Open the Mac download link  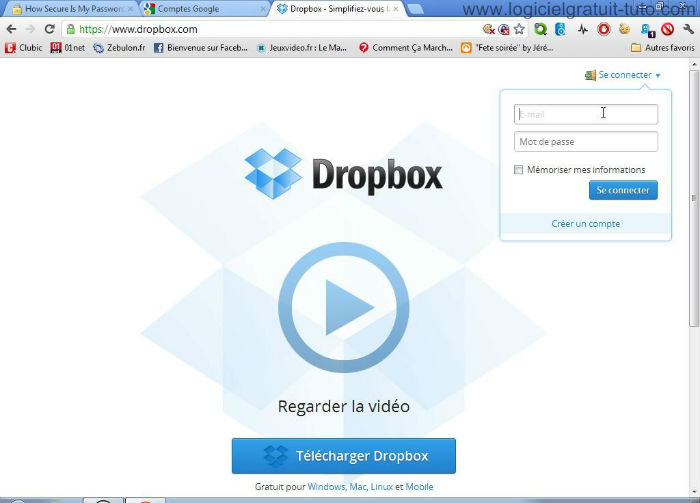[x=358, y=487]
